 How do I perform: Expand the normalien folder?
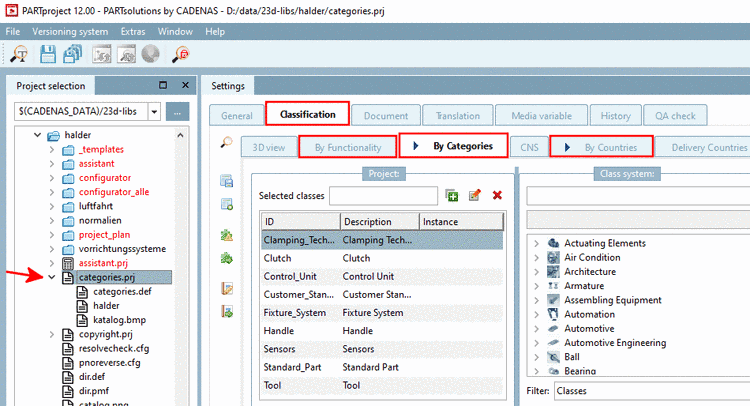click(52, 220)
